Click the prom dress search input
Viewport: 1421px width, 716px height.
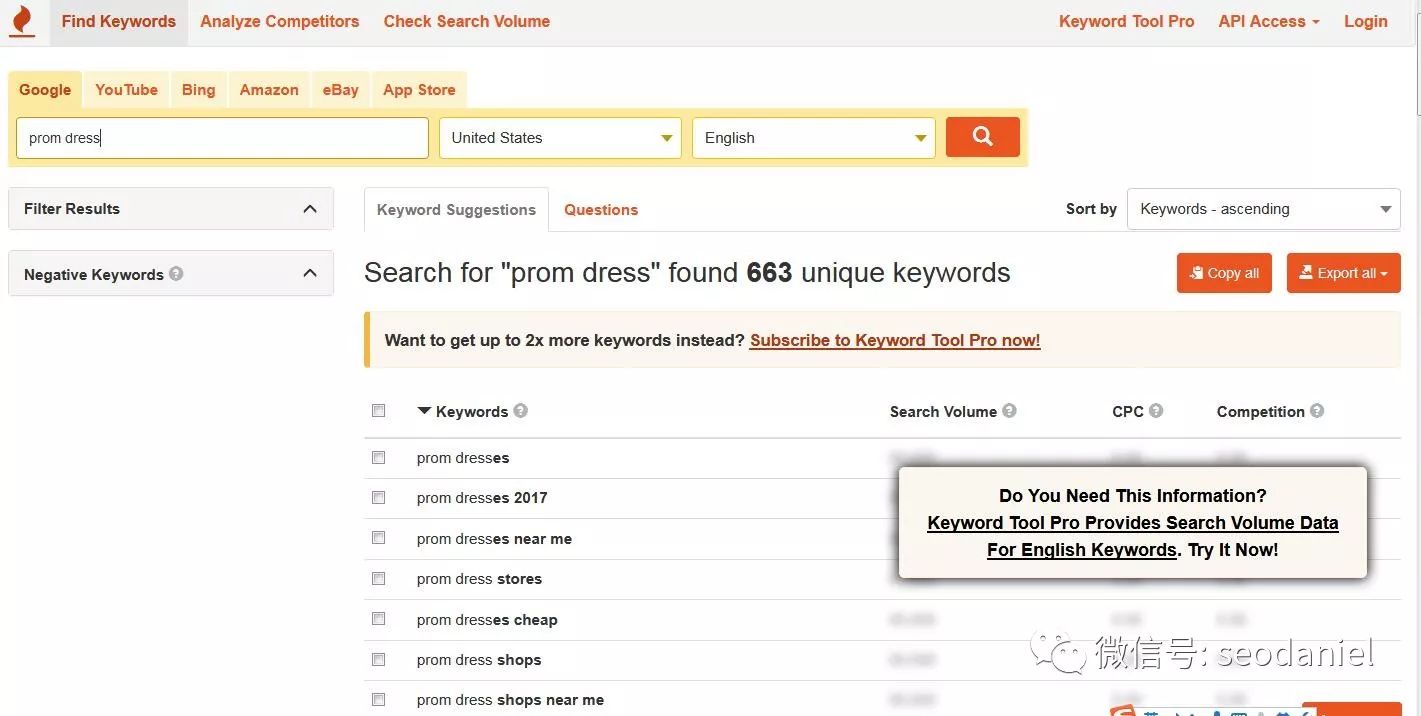tap(222, 138)
